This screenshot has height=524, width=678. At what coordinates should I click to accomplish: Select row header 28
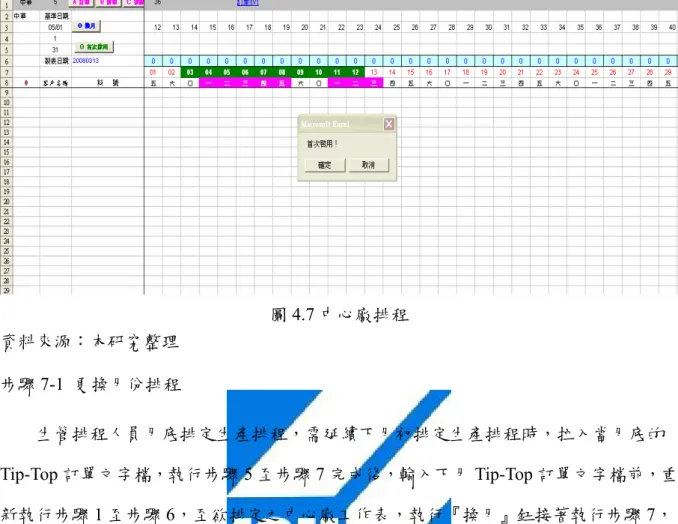tap(6, 281)
